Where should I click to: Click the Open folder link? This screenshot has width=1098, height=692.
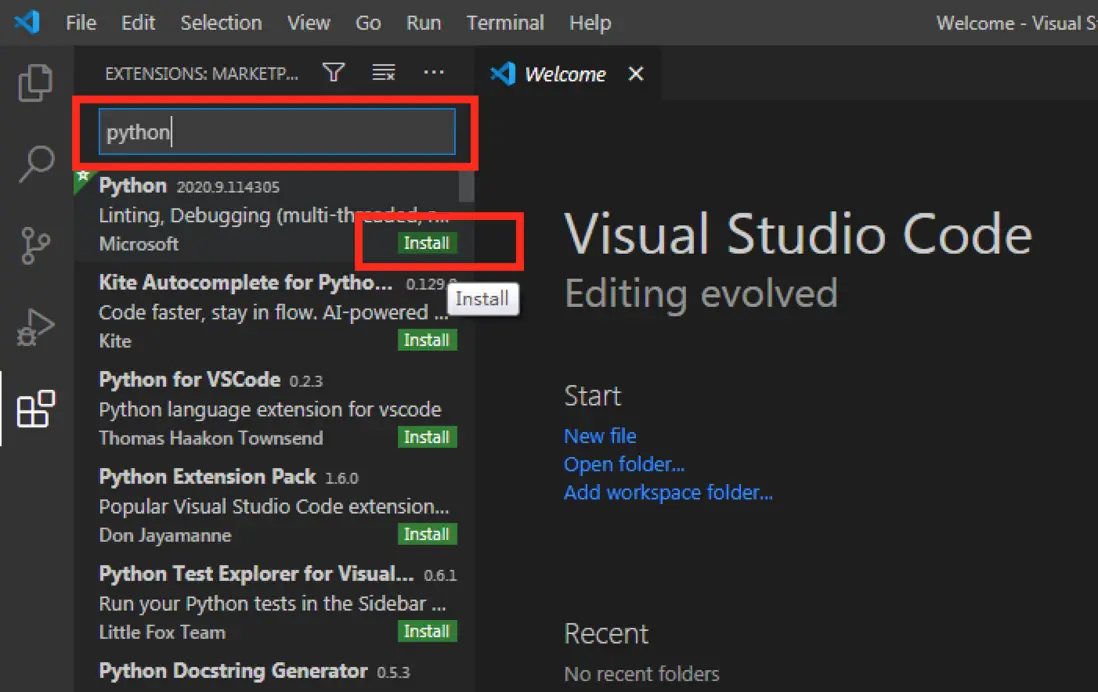point(624,464)
